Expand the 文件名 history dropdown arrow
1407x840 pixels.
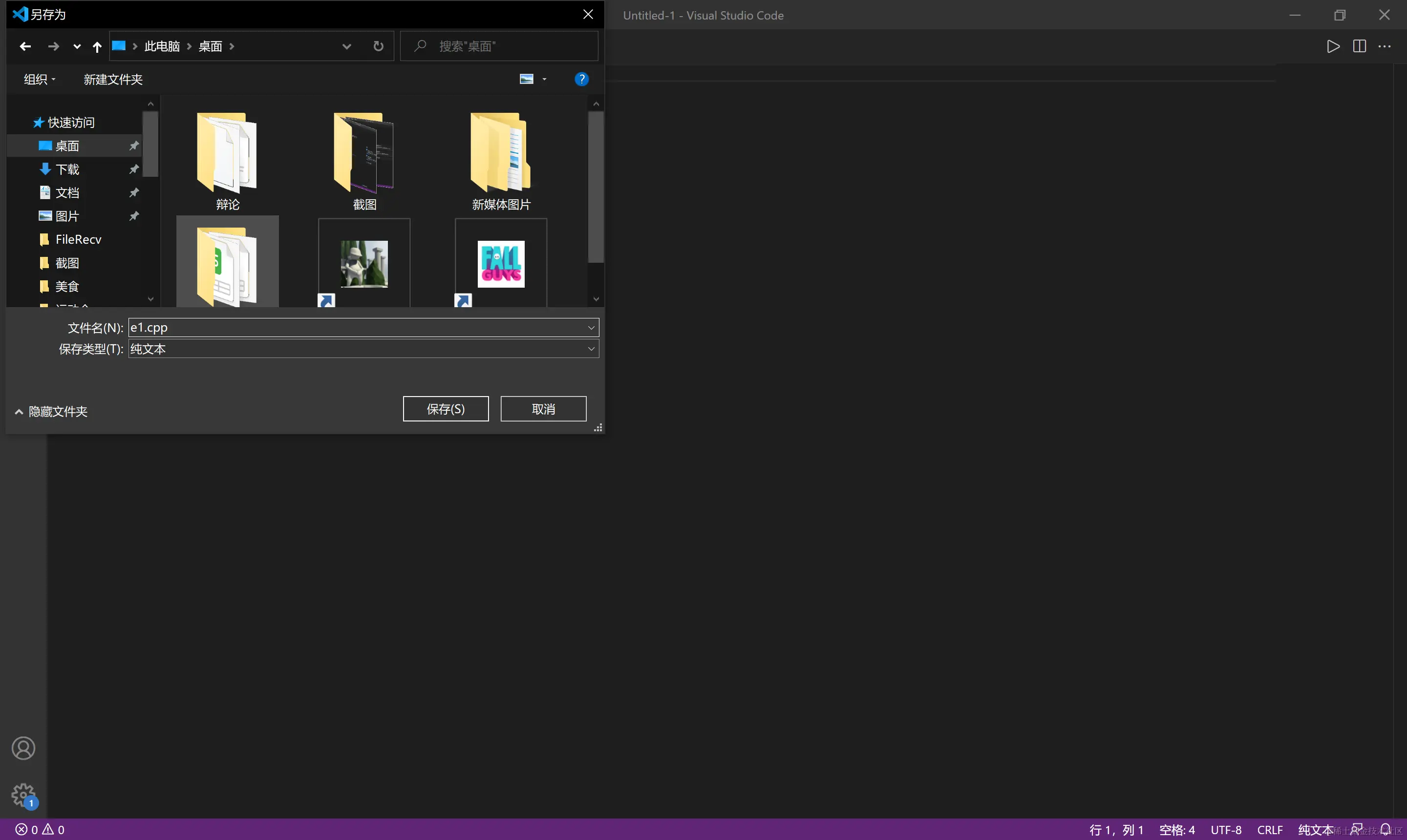[591, 328]
